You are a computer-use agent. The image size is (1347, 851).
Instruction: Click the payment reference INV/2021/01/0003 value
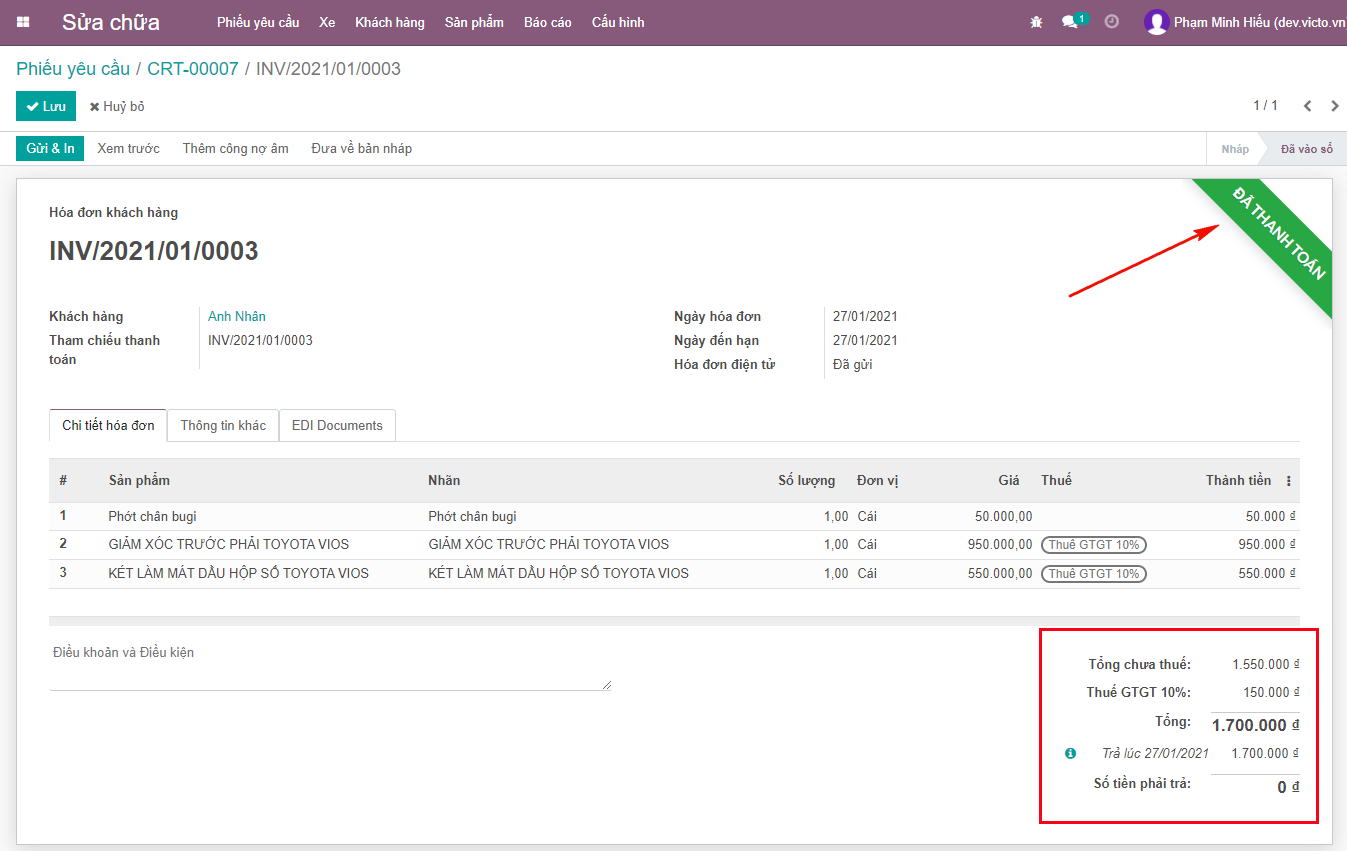(260, 340)
